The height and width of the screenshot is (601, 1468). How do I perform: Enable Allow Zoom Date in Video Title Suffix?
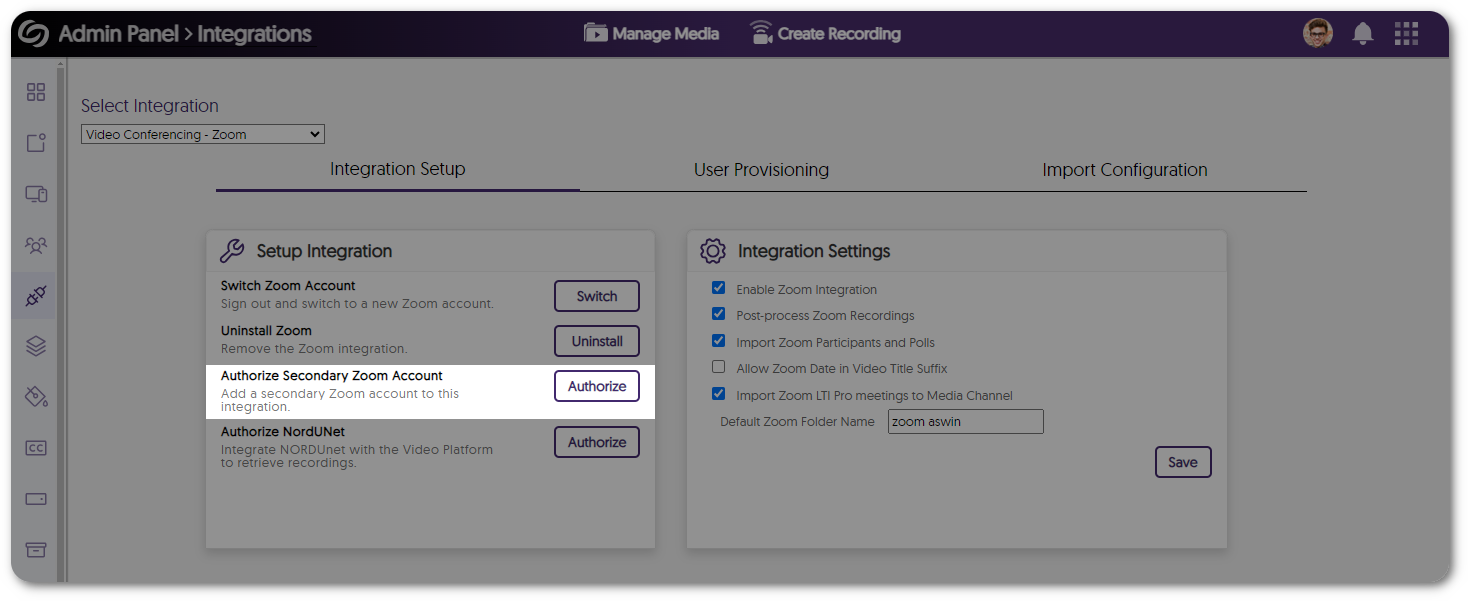coord(718,366)
